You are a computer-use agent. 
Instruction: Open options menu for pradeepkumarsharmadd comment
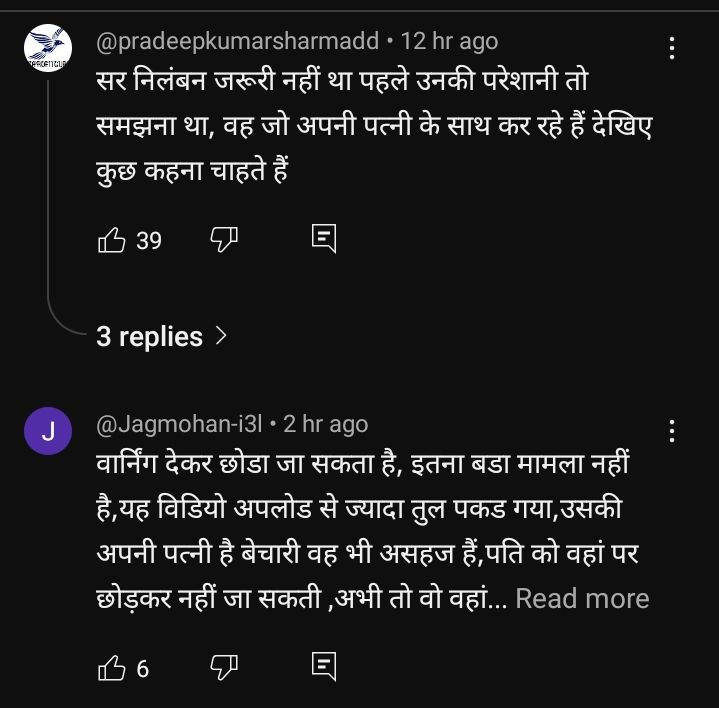(x=673, y=48)
